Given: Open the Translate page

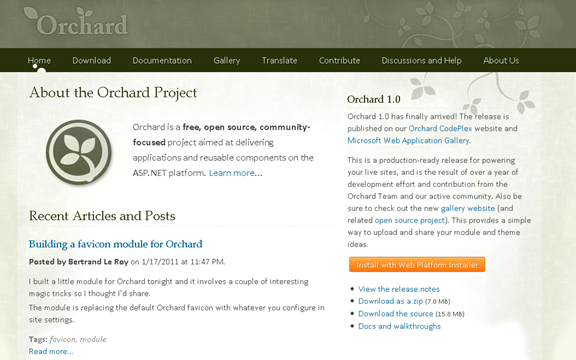Looking at the screenshot, I should [279, 61].
